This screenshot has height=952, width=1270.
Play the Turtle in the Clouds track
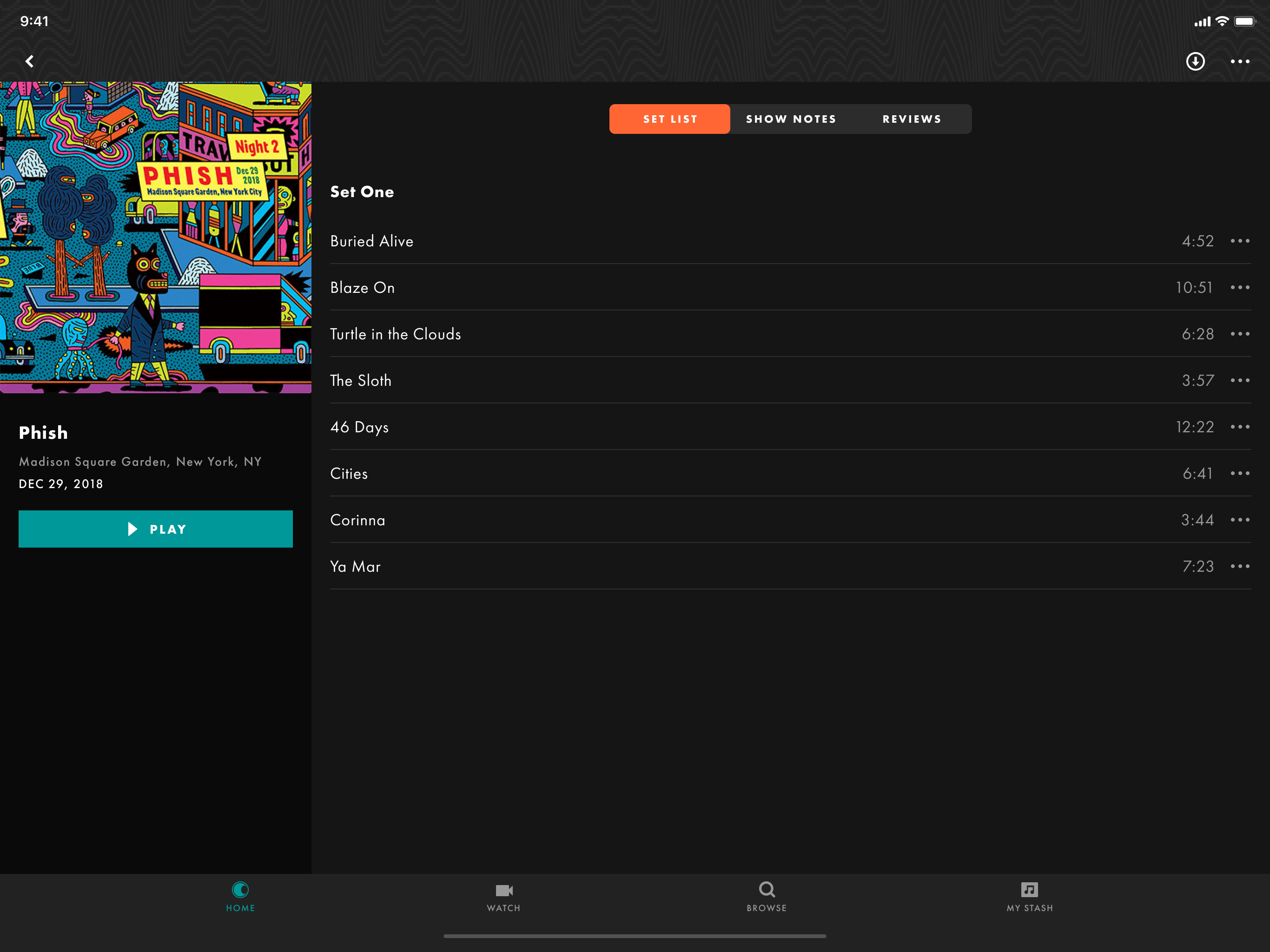(396, 334)
